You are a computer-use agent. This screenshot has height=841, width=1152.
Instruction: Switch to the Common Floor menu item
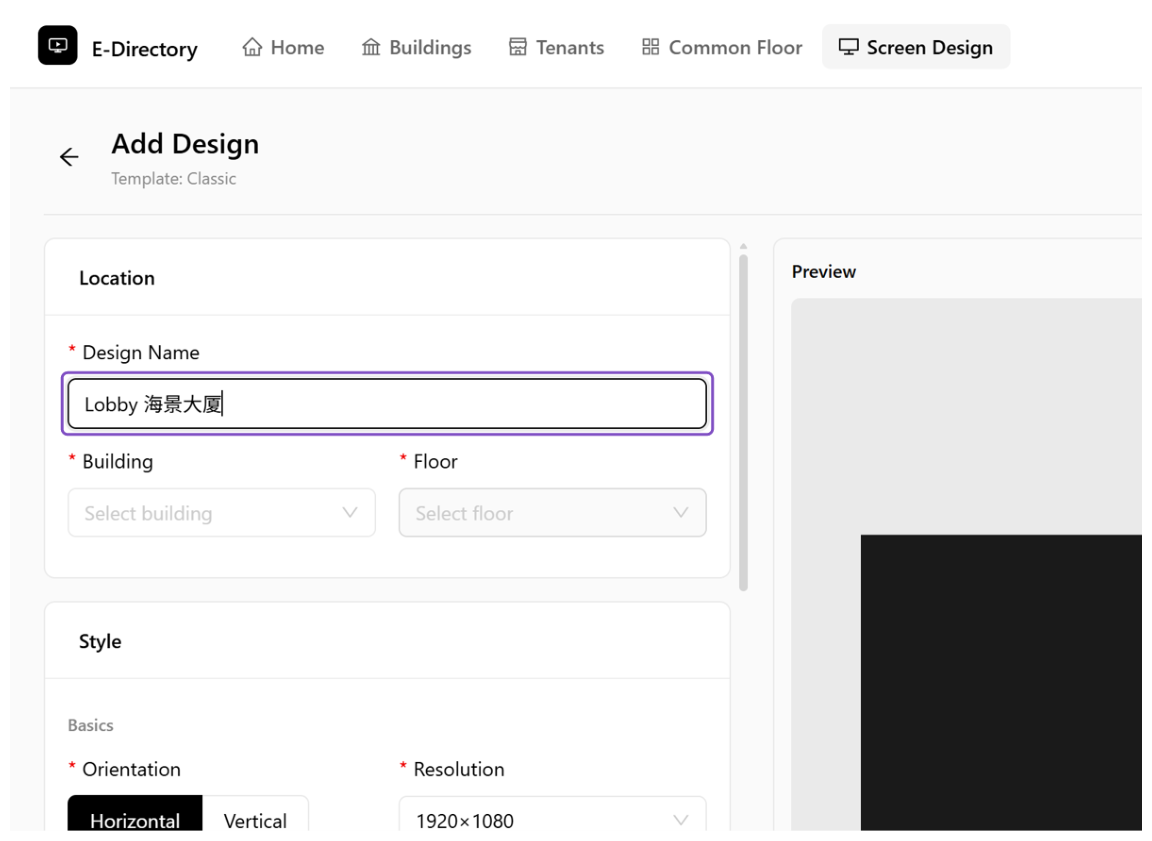[x=721, y=47]
